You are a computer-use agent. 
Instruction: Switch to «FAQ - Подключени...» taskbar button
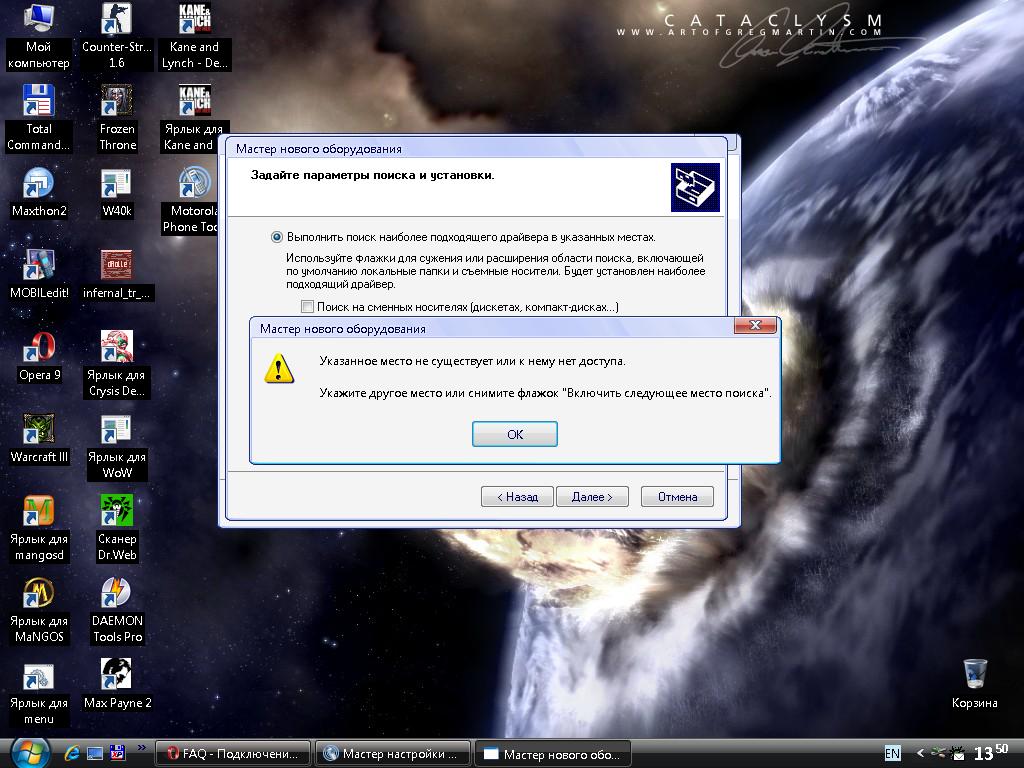pyautogui.click(x=233, y=754)
